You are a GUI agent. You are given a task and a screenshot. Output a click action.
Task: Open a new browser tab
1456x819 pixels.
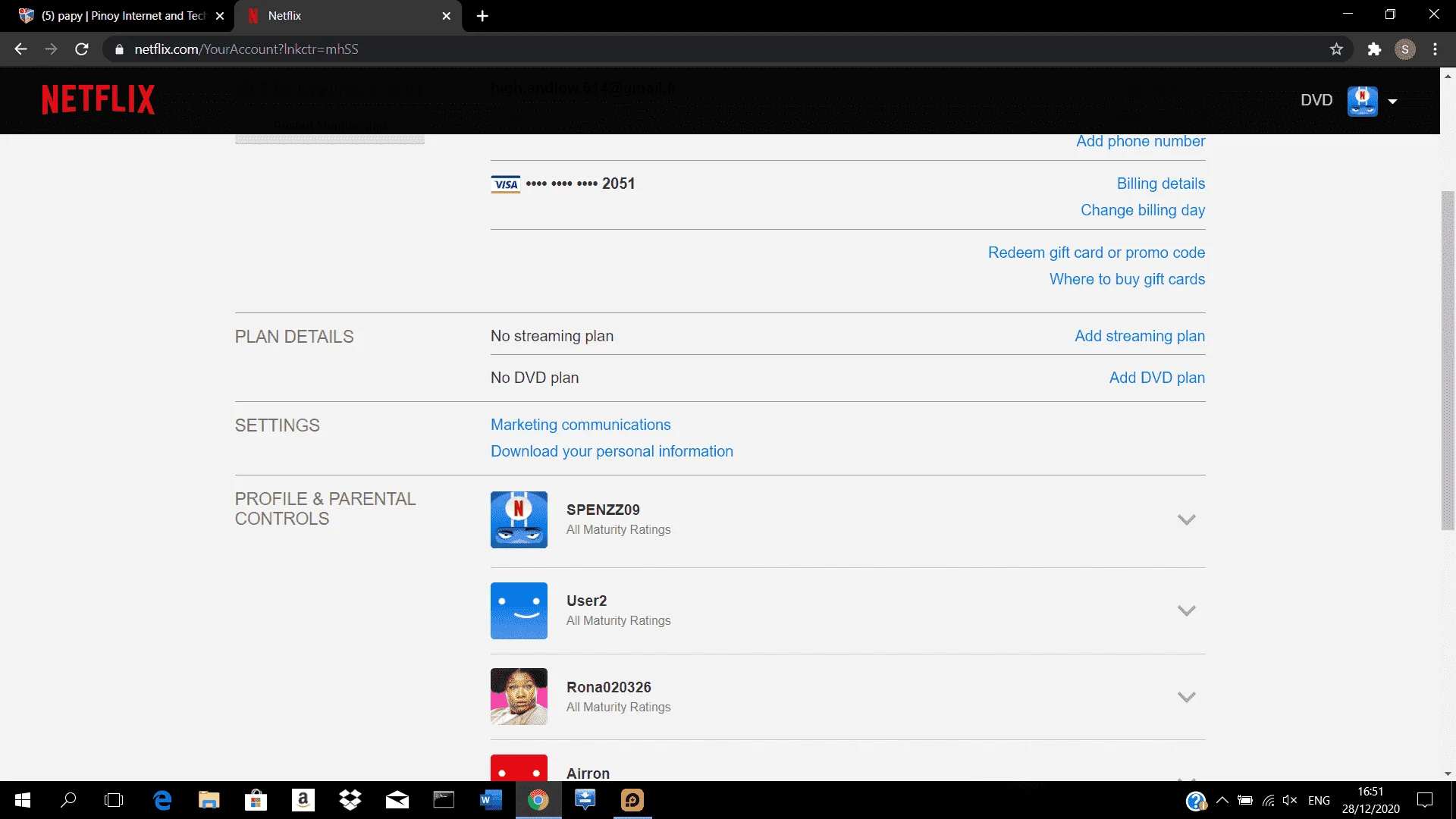pyautogui.click(x=482, y=16)
